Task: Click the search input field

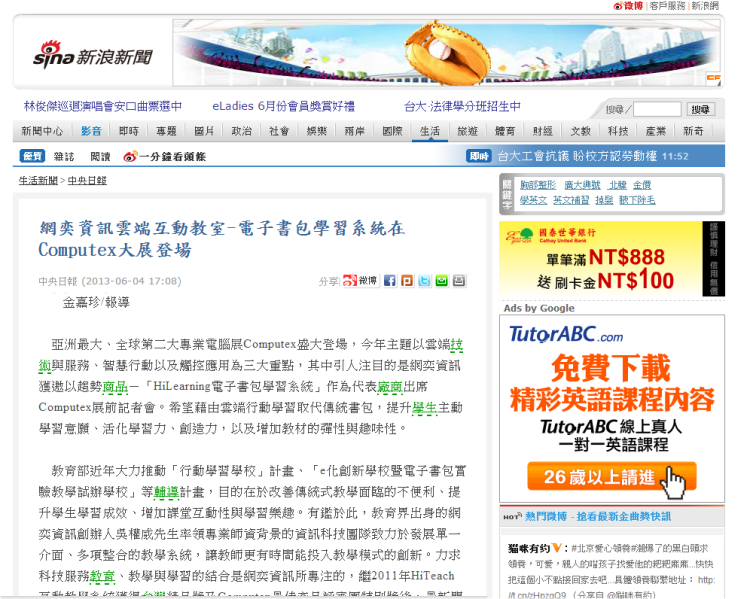Action: pyautogui.click(x=657, y=109)
